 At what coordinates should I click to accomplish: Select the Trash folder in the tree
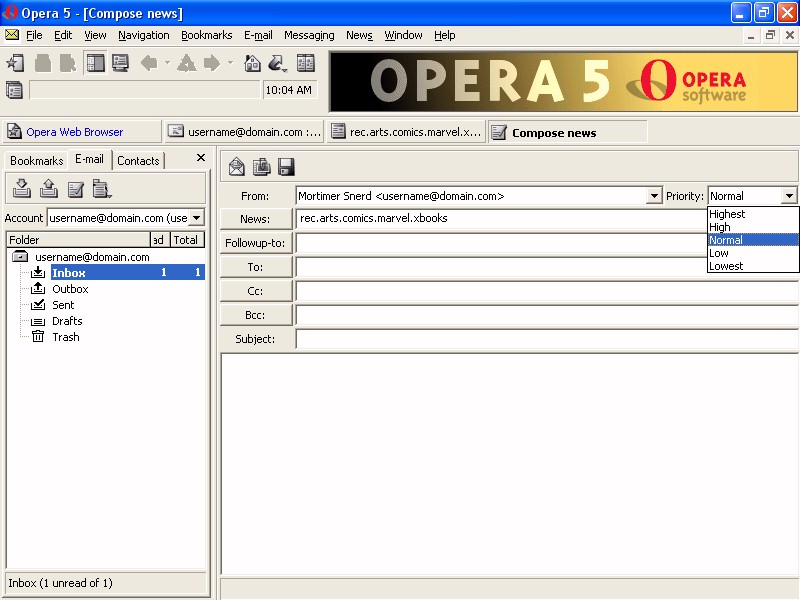pos(66,337)
